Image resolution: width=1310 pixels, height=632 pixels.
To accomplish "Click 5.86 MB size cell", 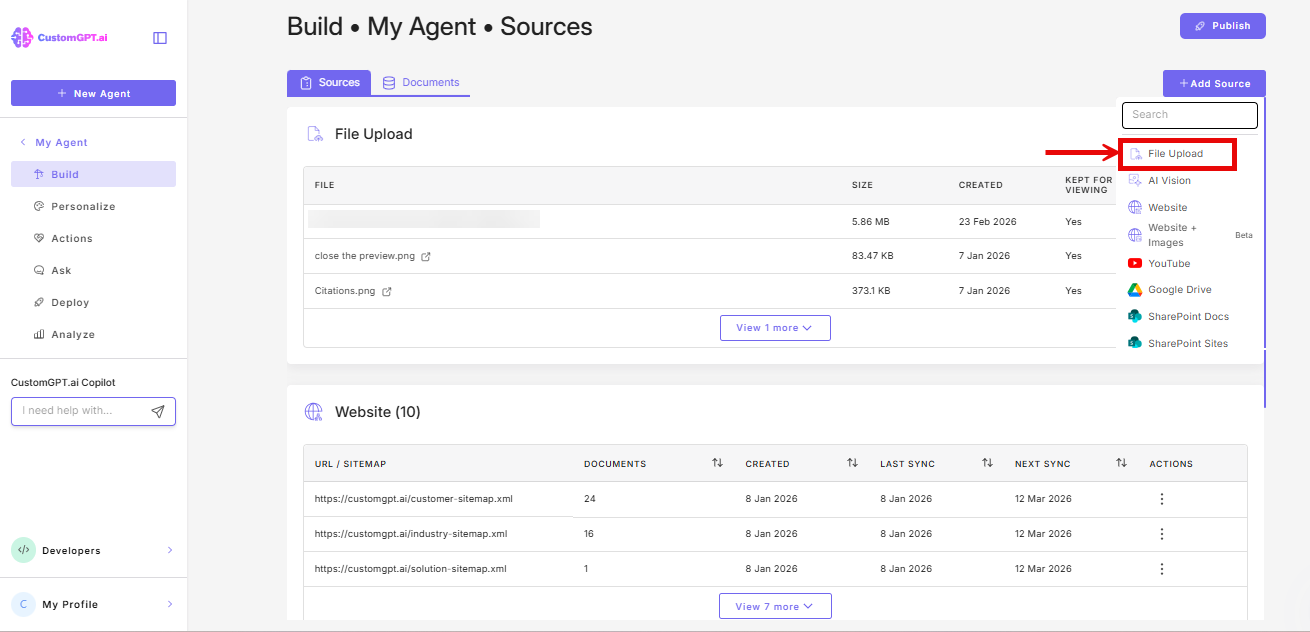I will (870, 222).
